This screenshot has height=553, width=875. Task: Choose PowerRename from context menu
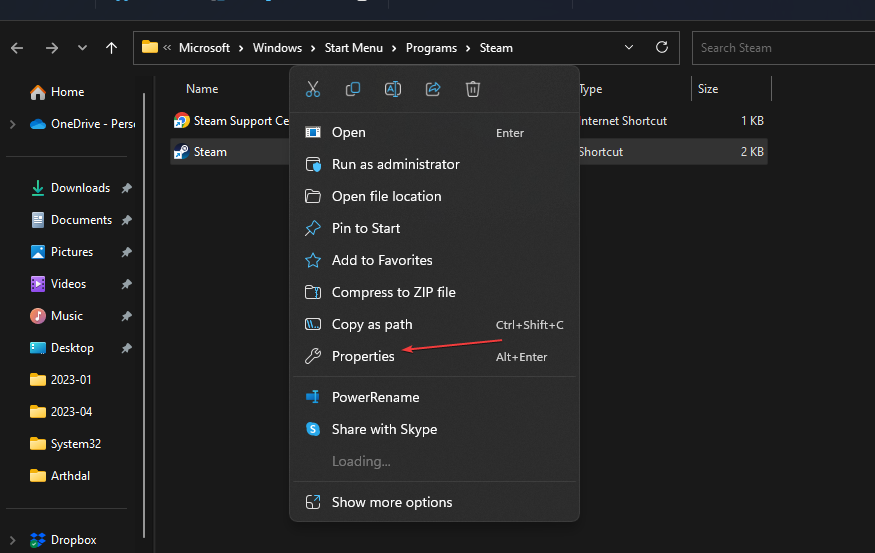(375, 397)
